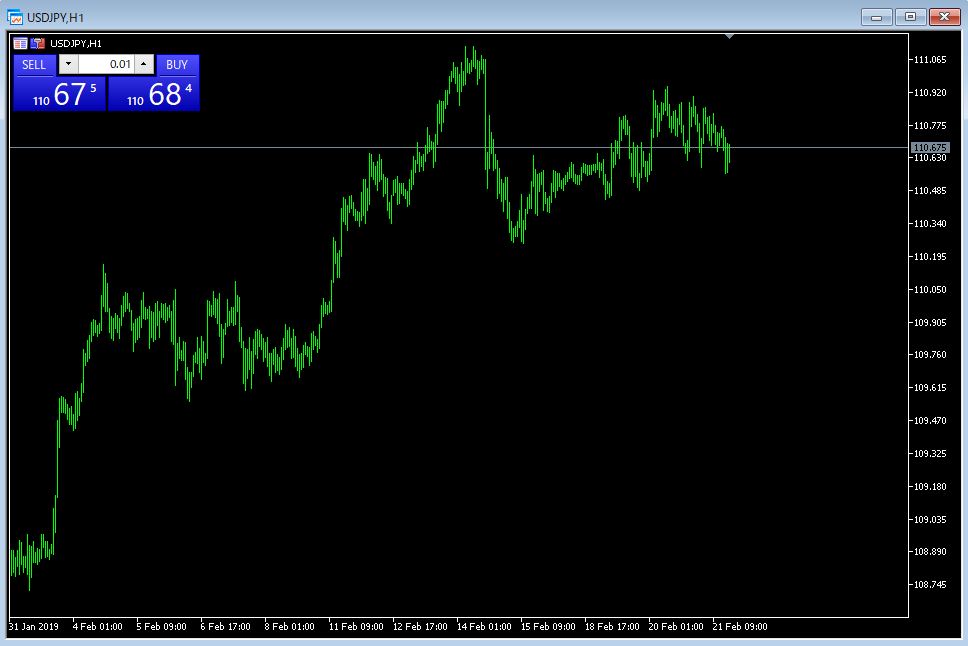Image resolution: width=968 pixels, height=646 pixels.
Task: Increase the lot volume with the up arrow
Action: pos(144,64)
